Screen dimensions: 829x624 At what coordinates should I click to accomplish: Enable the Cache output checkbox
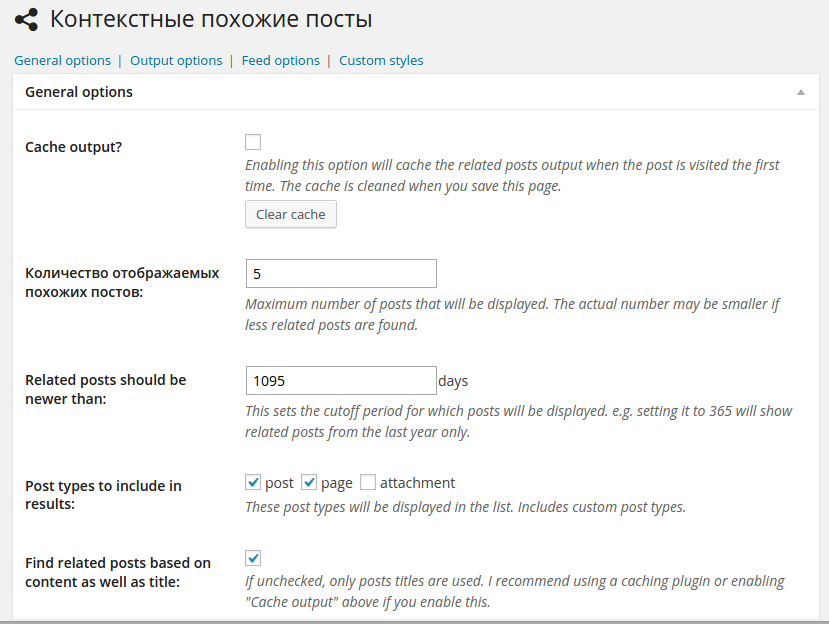[253, 142]
